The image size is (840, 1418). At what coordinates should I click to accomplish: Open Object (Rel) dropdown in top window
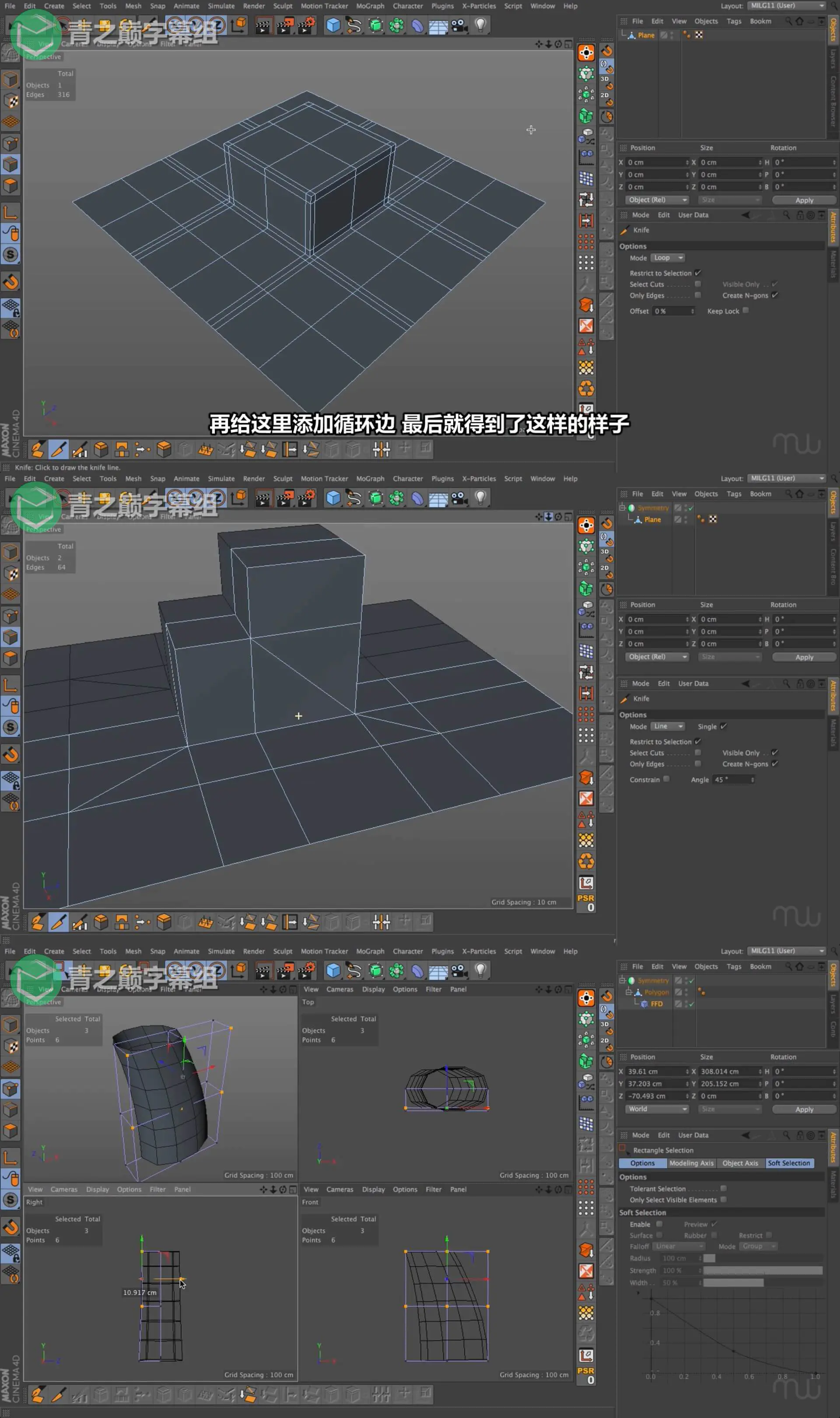657,200
